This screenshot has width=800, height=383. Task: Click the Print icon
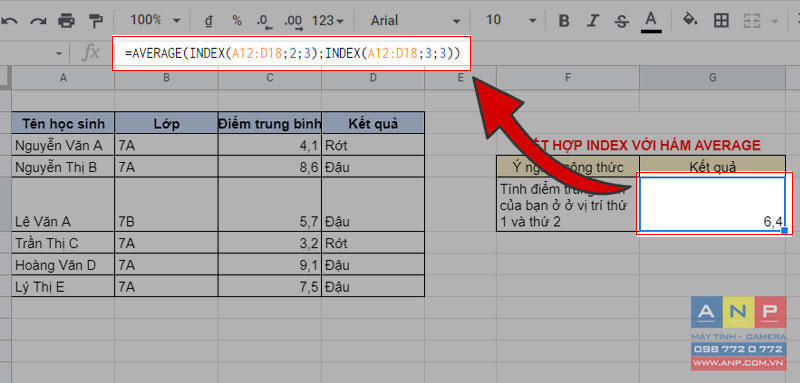pos(67,21)
